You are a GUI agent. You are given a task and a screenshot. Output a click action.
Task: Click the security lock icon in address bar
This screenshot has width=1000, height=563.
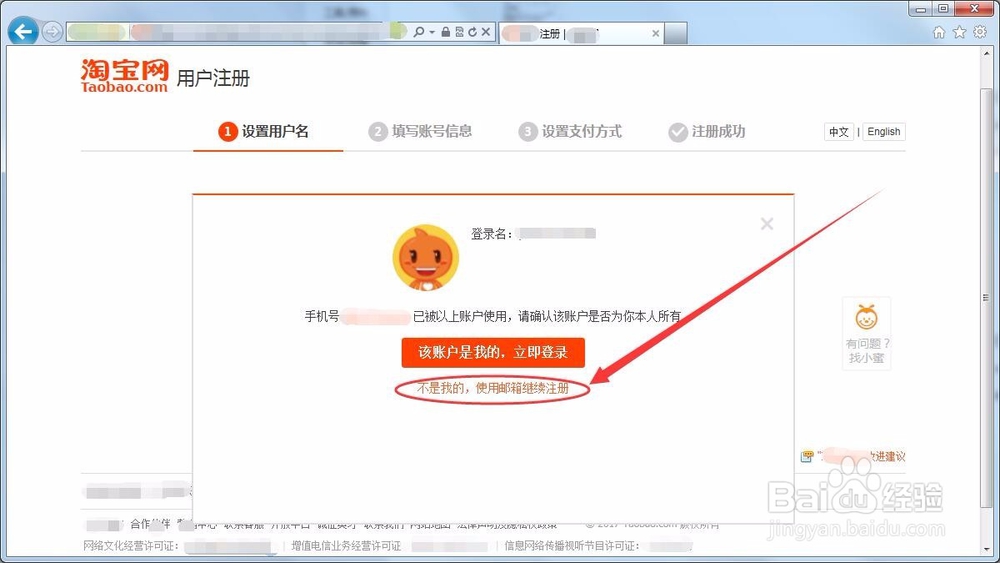click(x=446, y=32)
